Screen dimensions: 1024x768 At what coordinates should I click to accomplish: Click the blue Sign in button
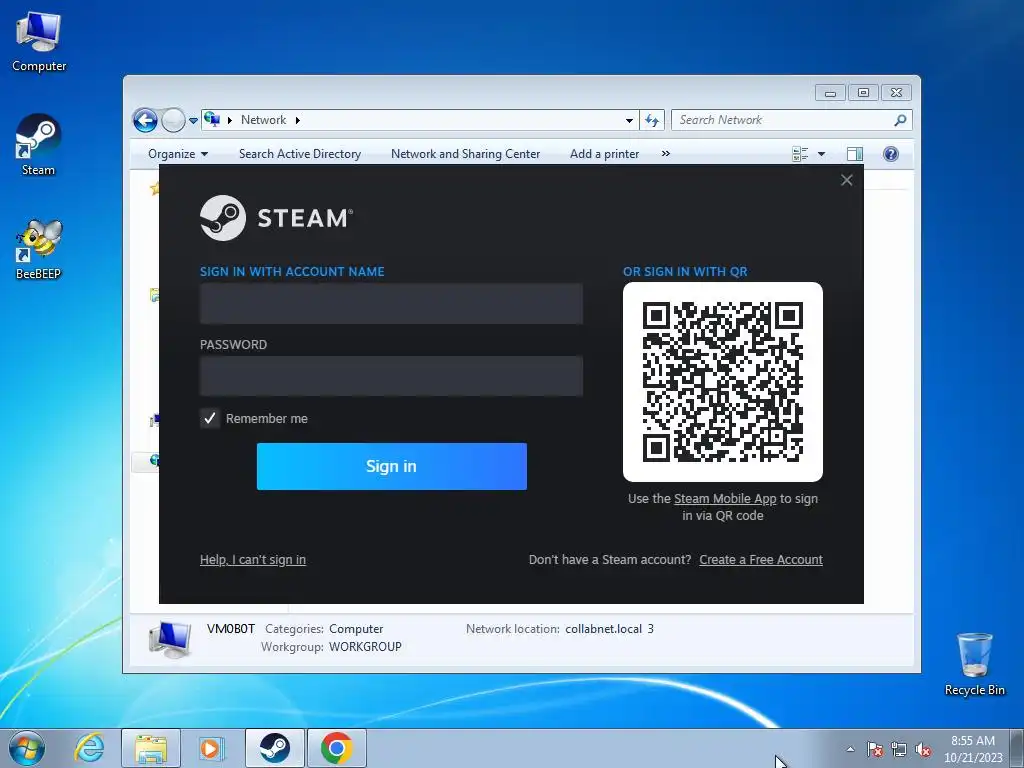392,466
